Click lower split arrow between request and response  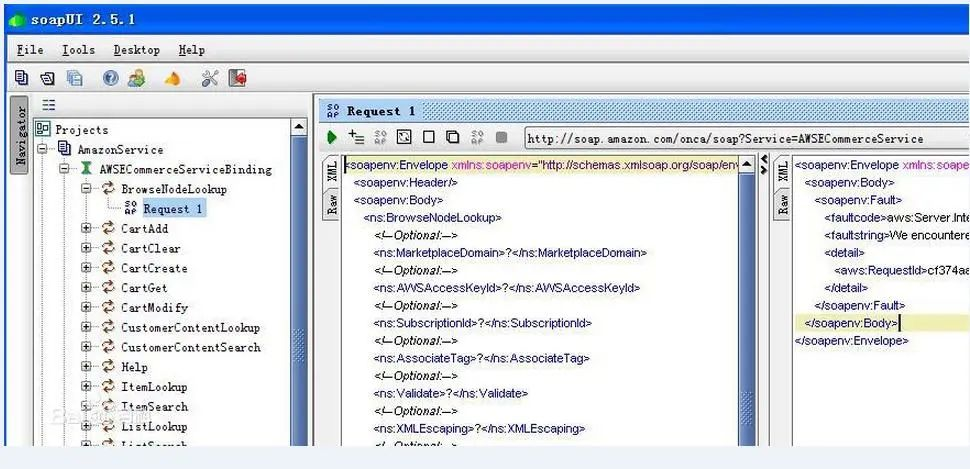click(x=763, y=169)
